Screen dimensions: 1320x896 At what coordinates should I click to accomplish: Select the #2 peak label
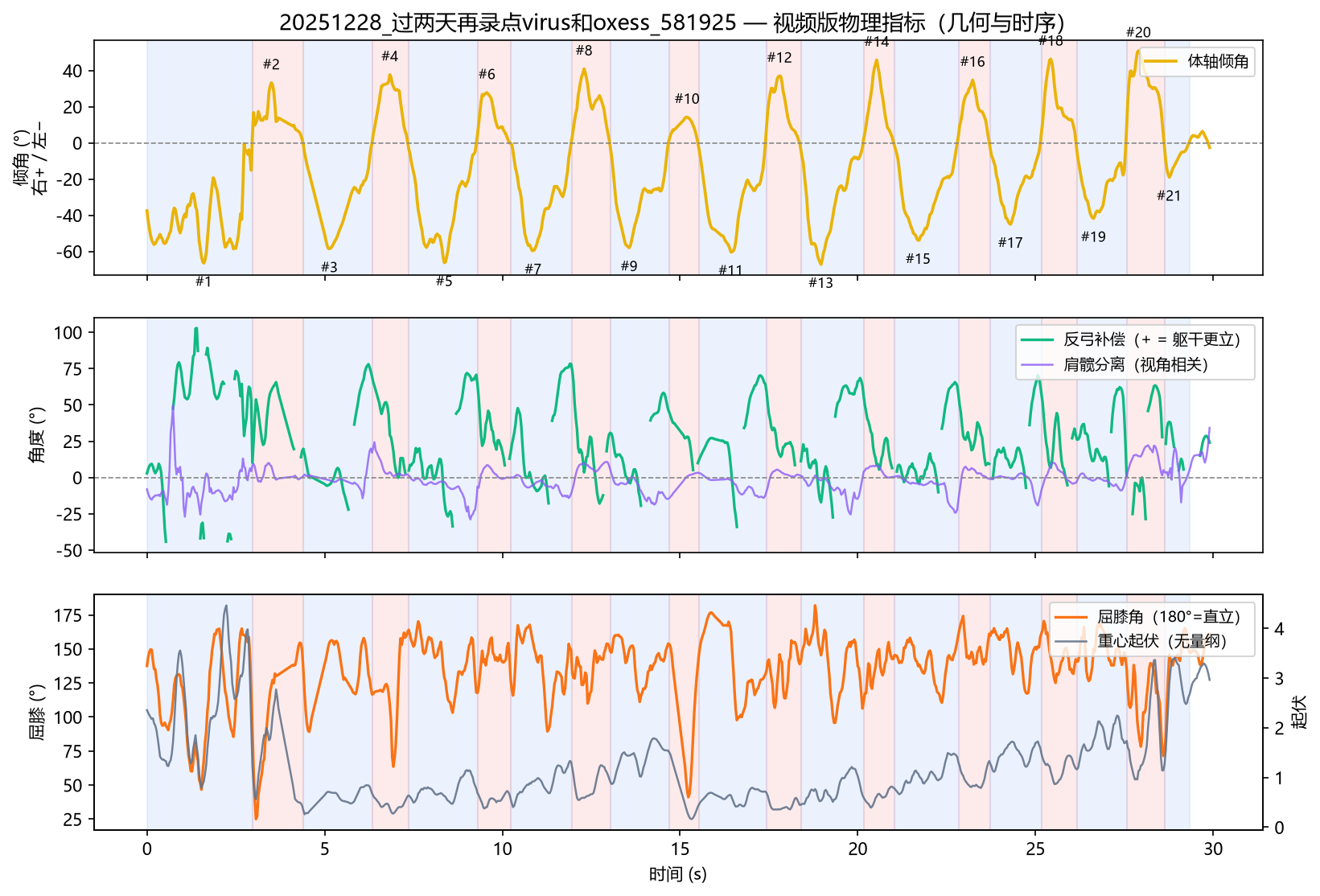point(272,64)
